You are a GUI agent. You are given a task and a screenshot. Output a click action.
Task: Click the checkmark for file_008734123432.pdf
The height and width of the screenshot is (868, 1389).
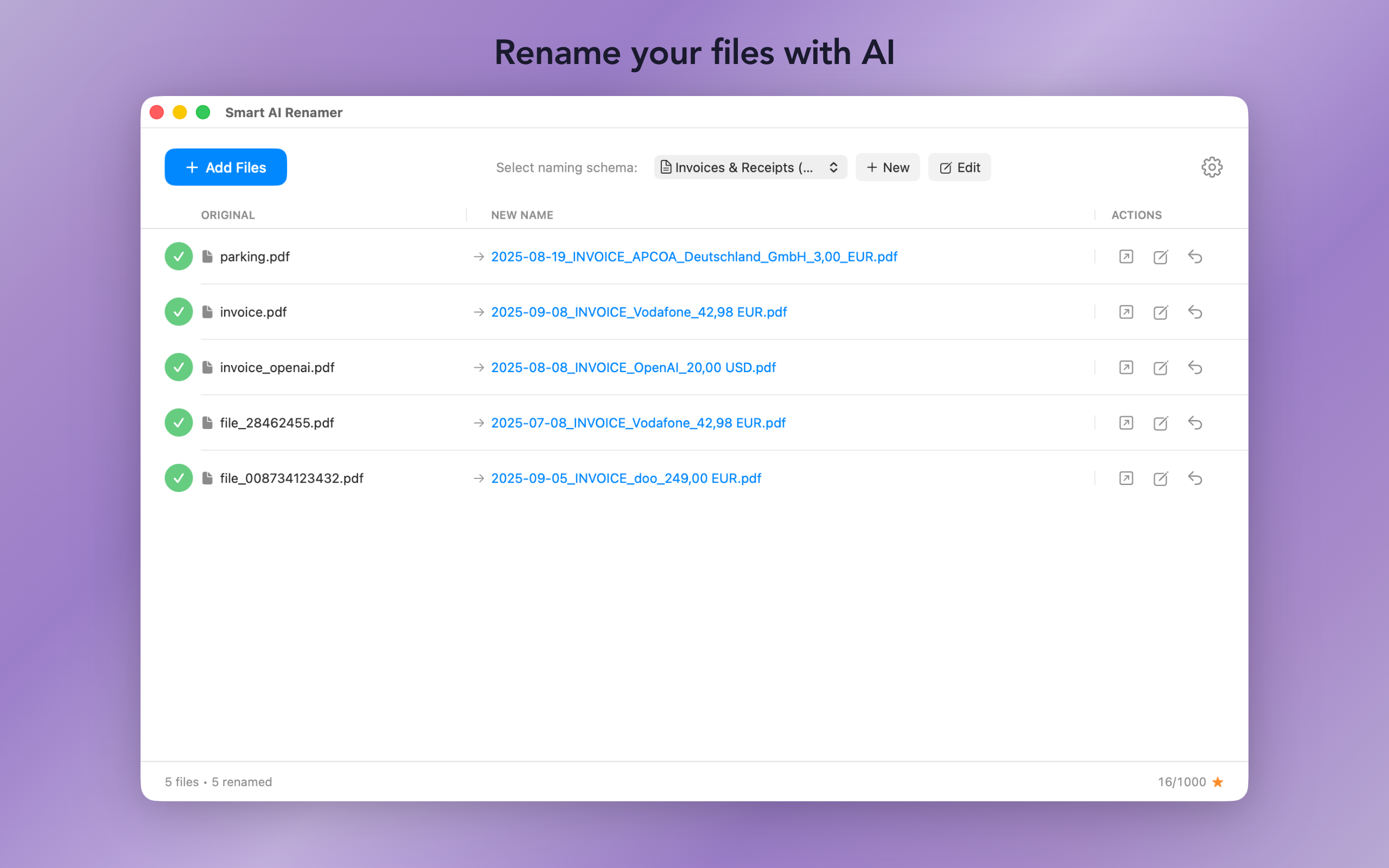pyautogui.click(x=178, y=477)
